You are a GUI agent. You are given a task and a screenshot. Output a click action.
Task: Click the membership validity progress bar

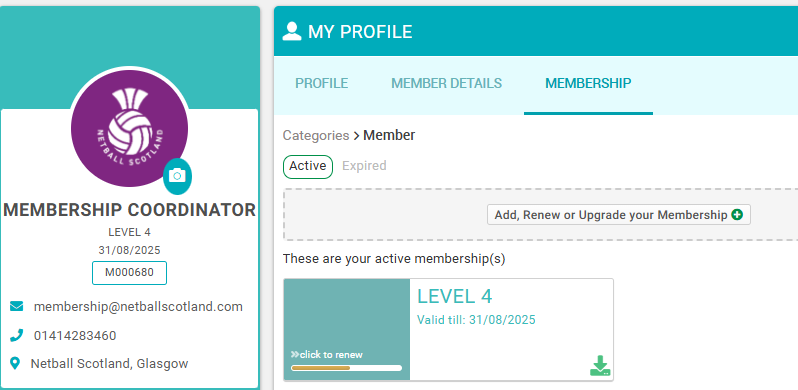347,368
